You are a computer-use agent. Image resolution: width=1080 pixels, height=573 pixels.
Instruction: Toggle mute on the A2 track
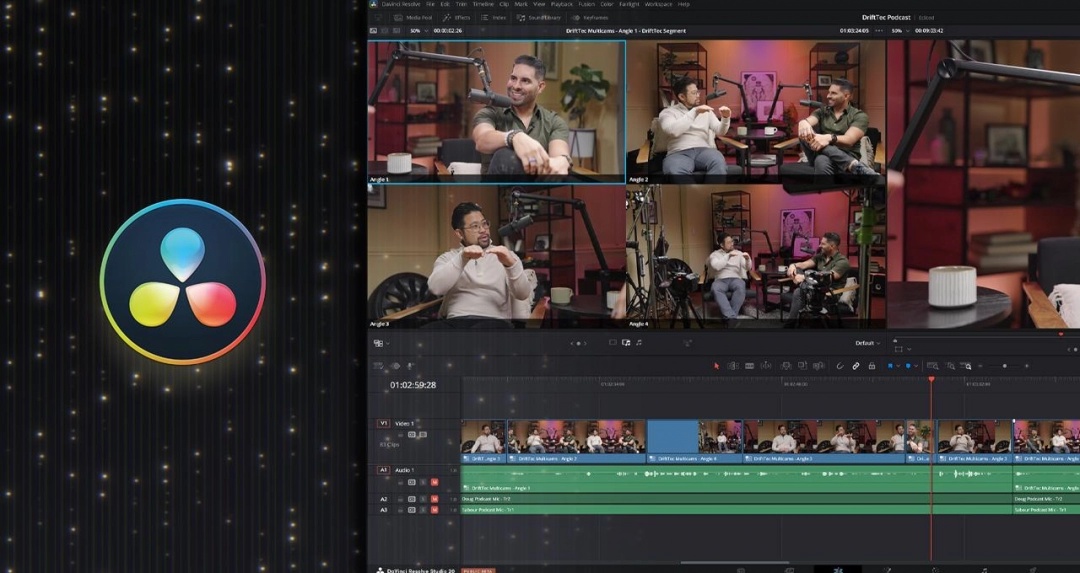[x=434, y=499]
